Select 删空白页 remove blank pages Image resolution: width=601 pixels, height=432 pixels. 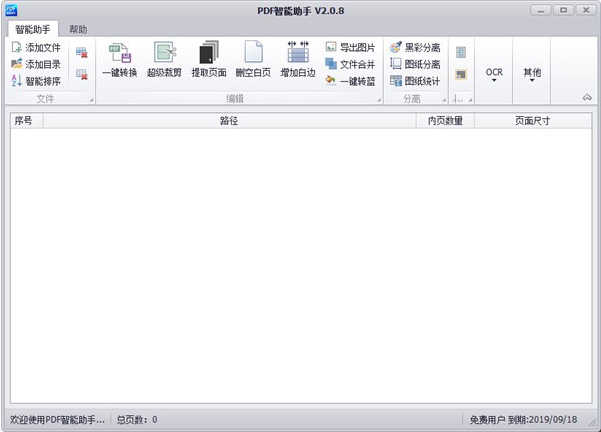pyautogui.click(x=253, y=59)
